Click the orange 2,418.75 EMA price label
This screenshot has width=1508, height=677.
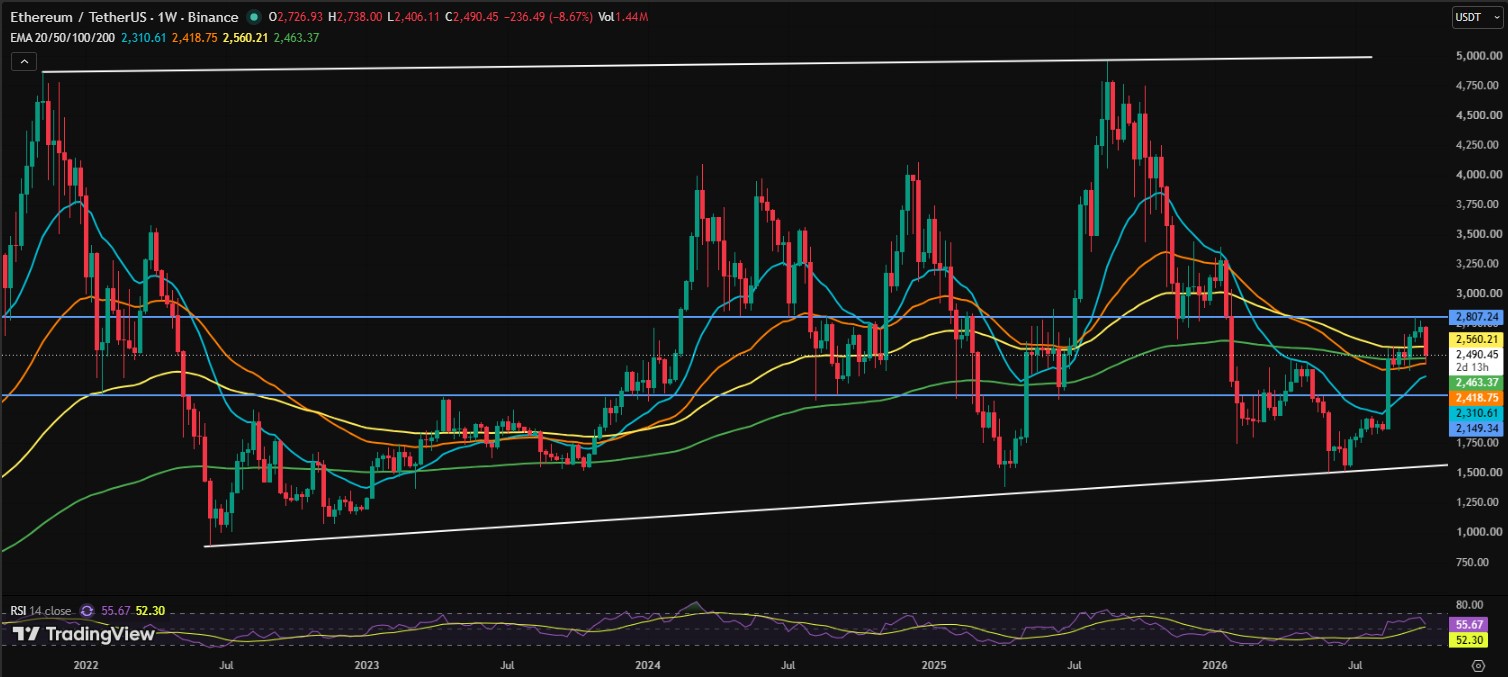click(1475, 398)
